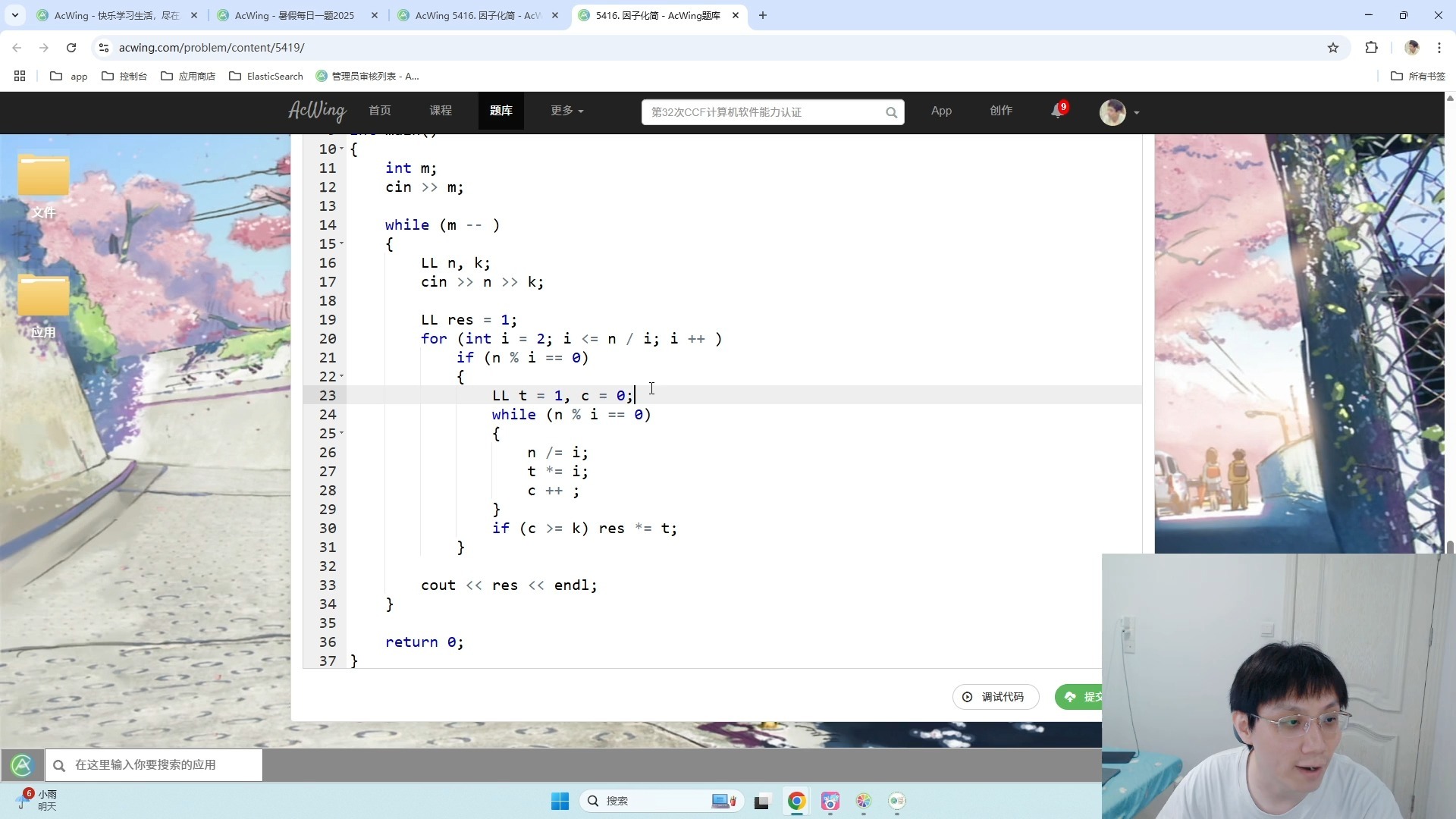The image size is (1456, 819).
Task: Switch to the 暑假每日一题2025 tab
Action: point(294,15)
